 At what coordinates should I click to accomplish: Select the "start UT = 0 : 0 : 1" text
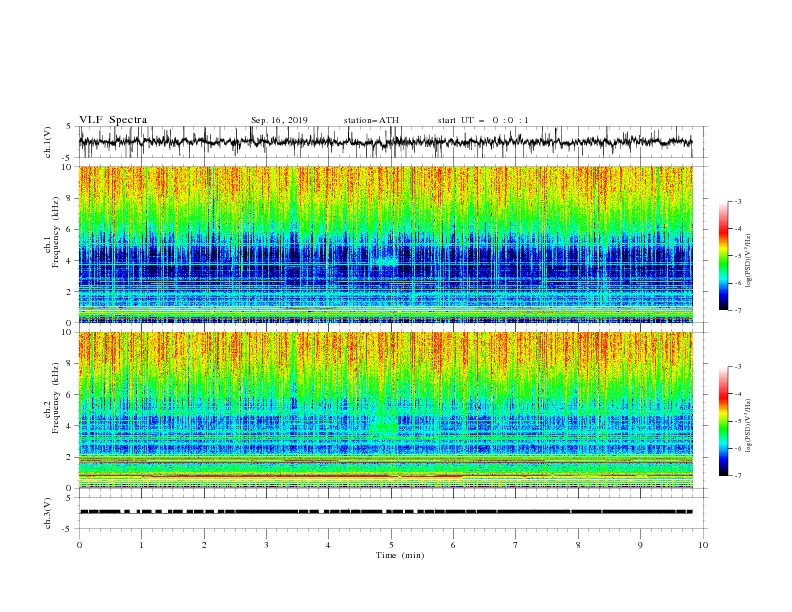pyautogui.click(x=483, y=120)
